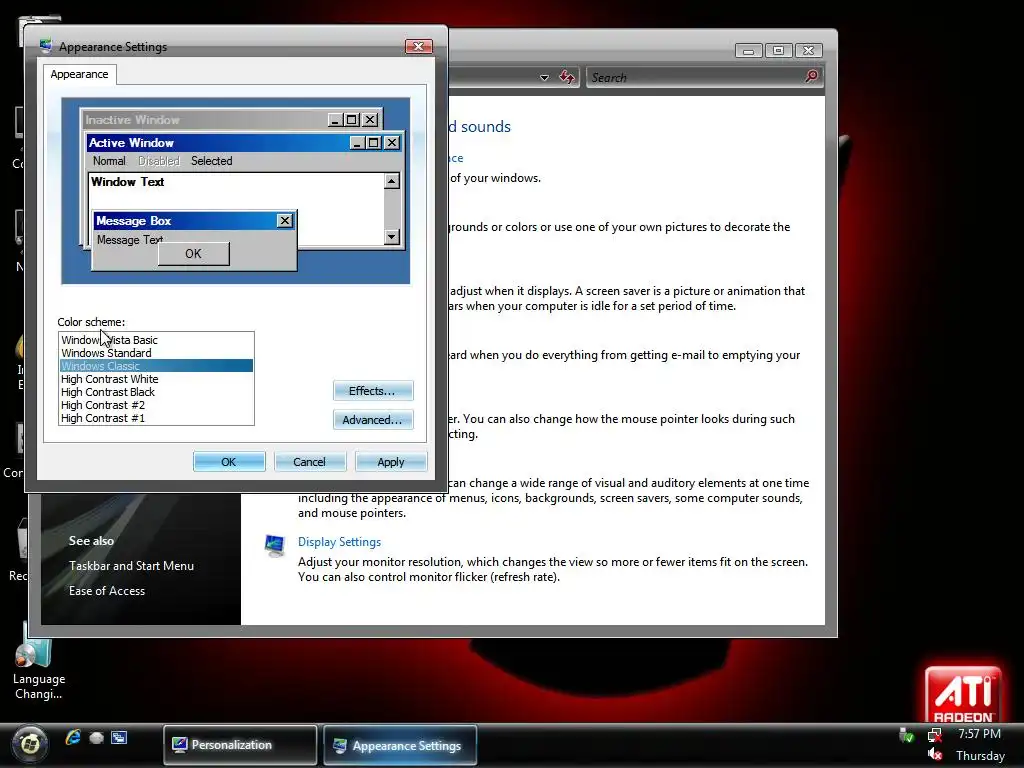This screenshot has width=1024, height=768.
Task: Choose High Contrast Black scheme
Action: click(x=156, y=392)
